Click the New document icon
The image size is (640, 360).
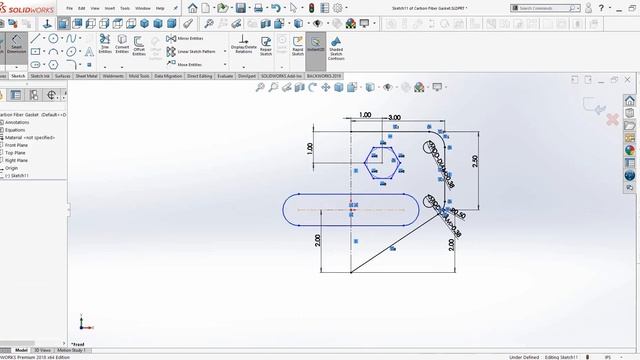tap(206, 8)
